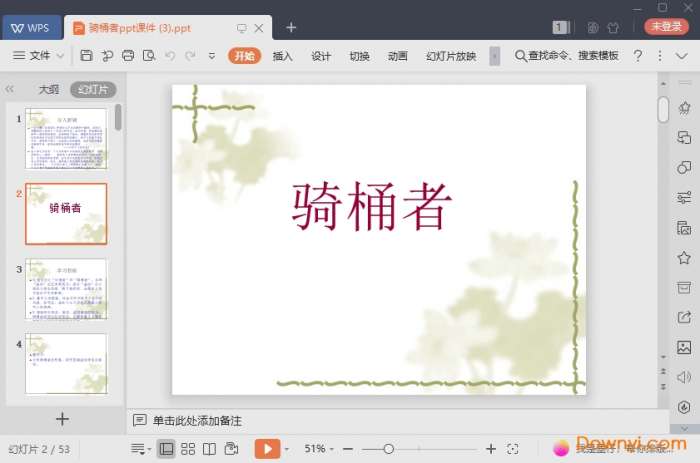This screenshot has height=463, width=700.
Task: Fit slide to window icon
Action: click(x=513, y=449)
